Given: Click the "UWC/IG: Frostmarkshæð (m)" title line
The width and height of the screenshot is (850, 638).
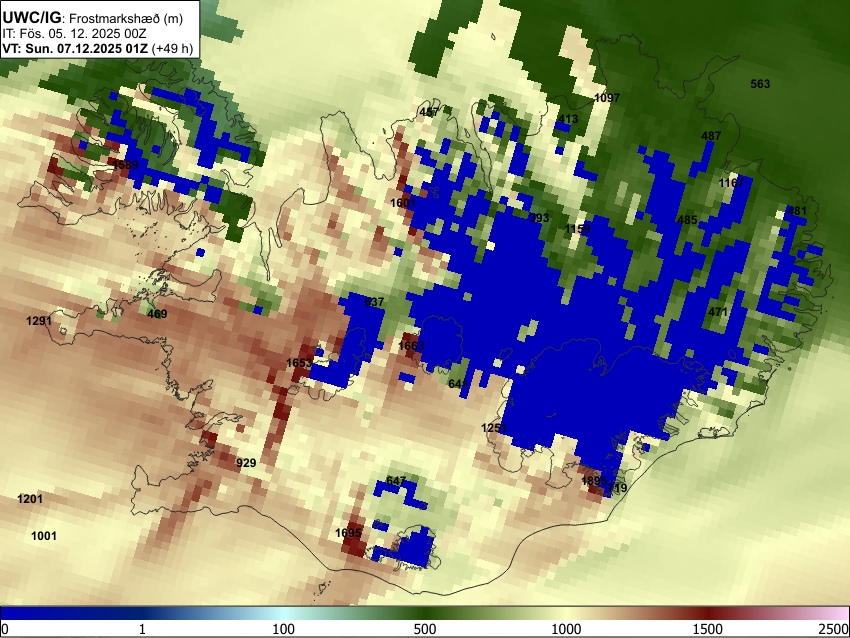Looking at the screenshot, I should pyautogui.click(x=93, y=18).
